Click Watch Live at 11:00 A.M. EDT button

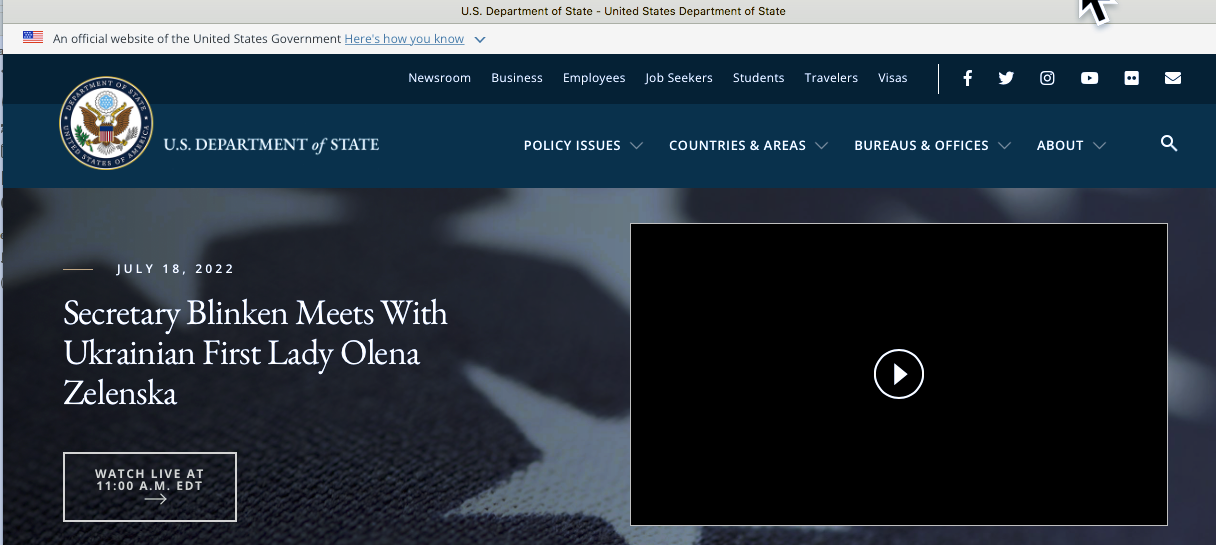(150, 487)
